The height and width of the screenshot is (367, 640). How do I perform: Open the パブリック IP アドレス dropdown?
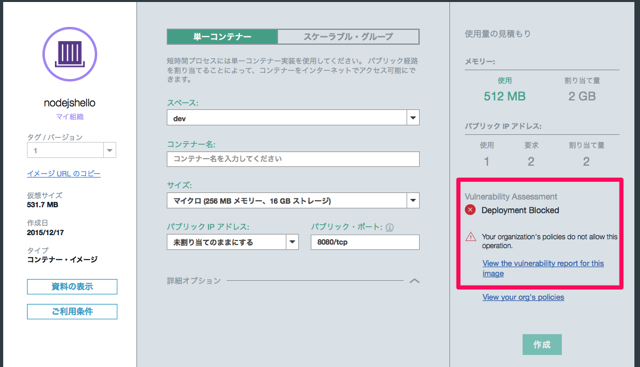(x=233, y=242)
